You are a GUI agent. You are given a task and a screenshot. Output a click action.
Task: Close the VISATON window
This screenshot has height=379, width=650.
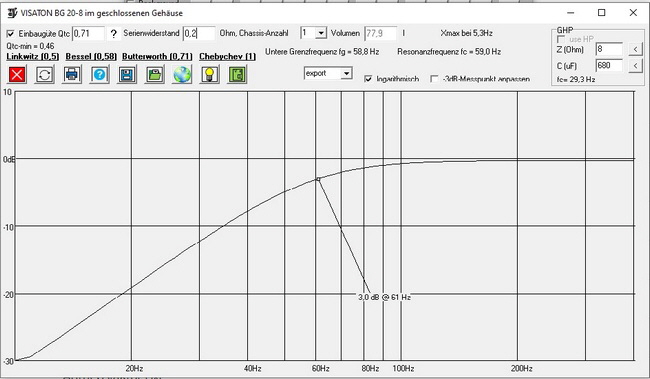(633, 13)
